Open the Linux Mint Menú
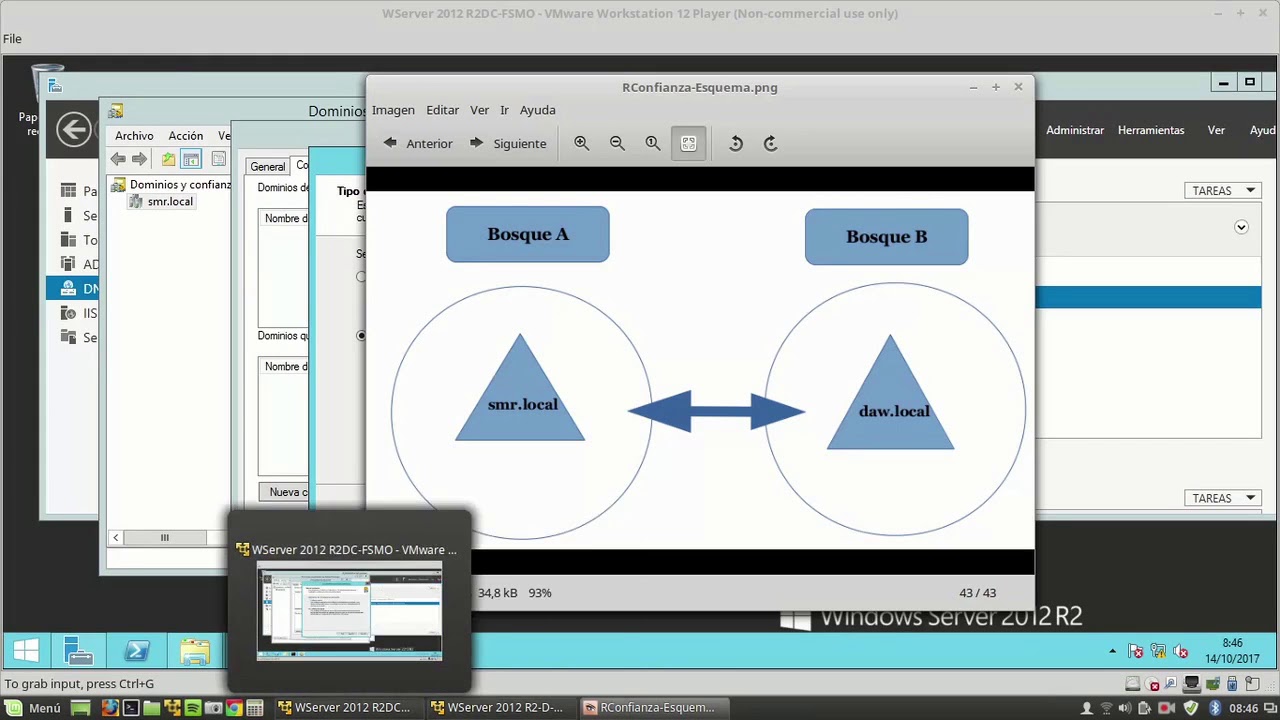The height and width of the screenshot is (720, 1280). 33,708
